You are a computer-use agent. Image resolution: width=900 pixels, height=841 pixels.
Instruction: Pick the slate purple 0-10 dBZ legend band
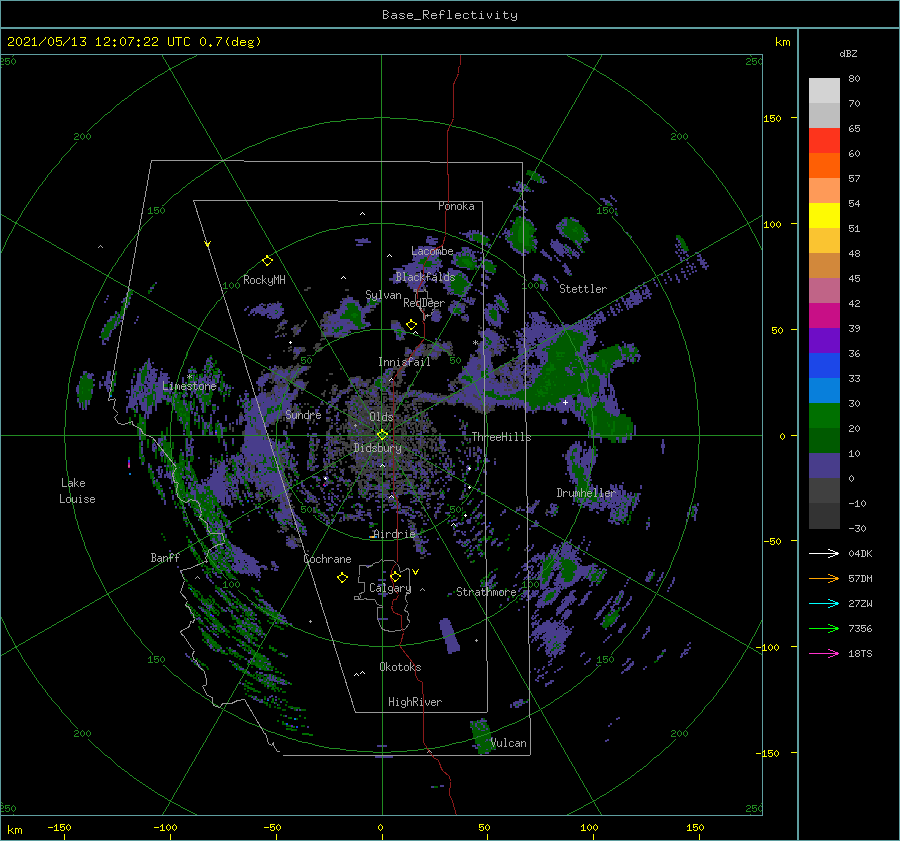click(x=824, y=466)
